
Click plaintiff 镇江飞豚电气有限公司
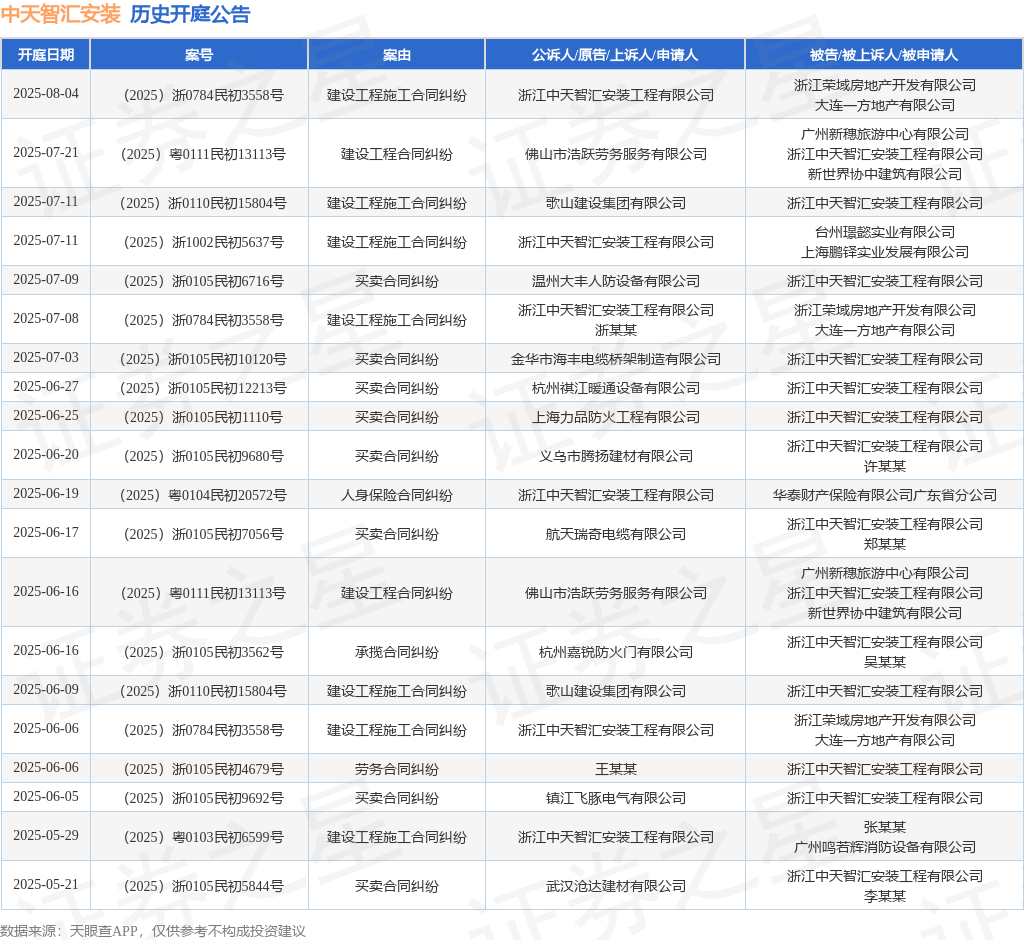[x=615, y=798]
